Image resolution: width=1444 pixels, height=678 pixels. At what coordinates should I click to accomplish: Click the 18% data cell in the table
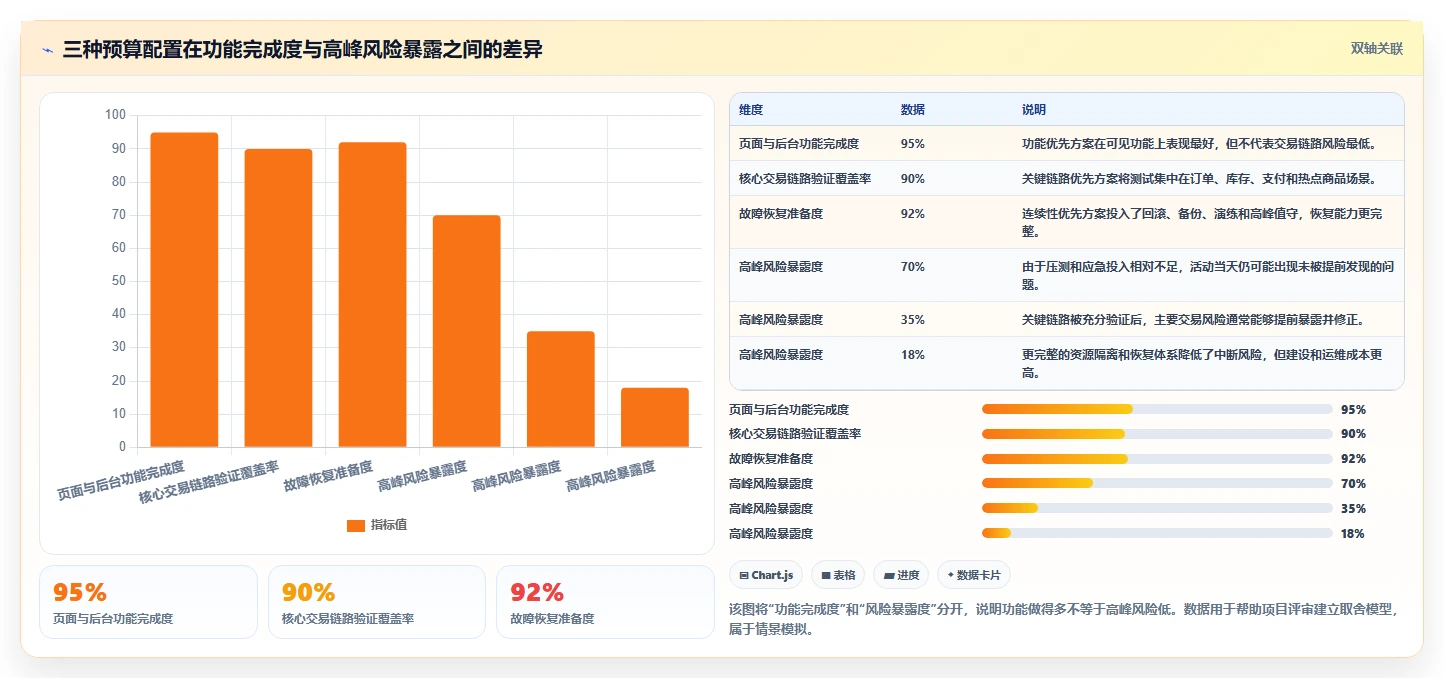pyautogui.click(x=913, y=355)
